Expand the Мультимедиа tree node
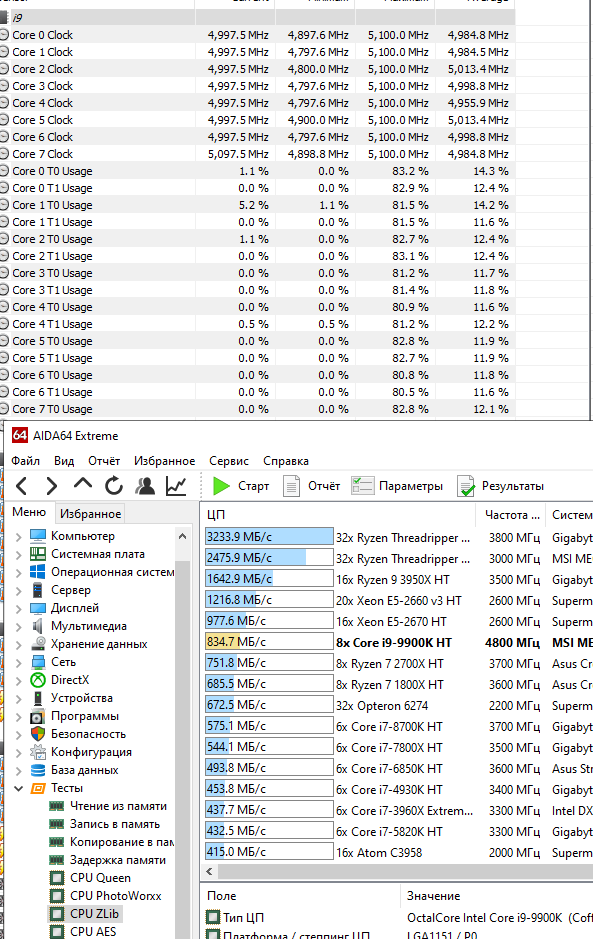The image size is (593, 939). coord(19,626)
